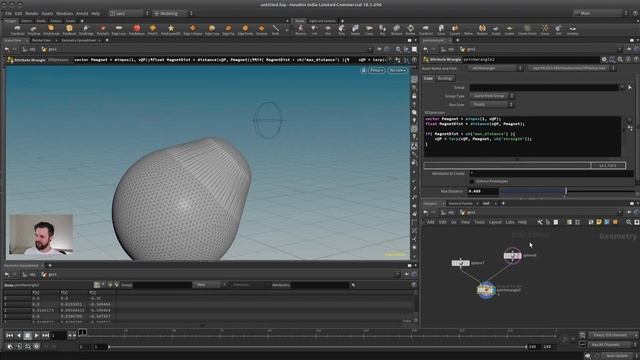The image size is (640, 360).
Task: Select the PolyFill shelf tool
Action: point(153,29)
